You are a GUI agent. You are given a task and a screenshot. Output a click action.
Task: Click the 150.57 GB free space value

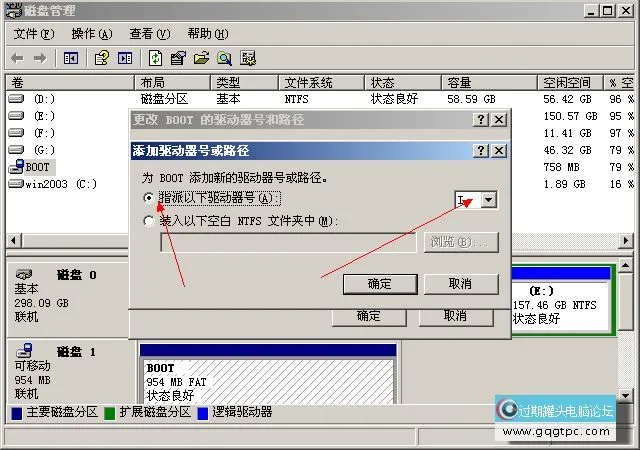pos(570,116)
